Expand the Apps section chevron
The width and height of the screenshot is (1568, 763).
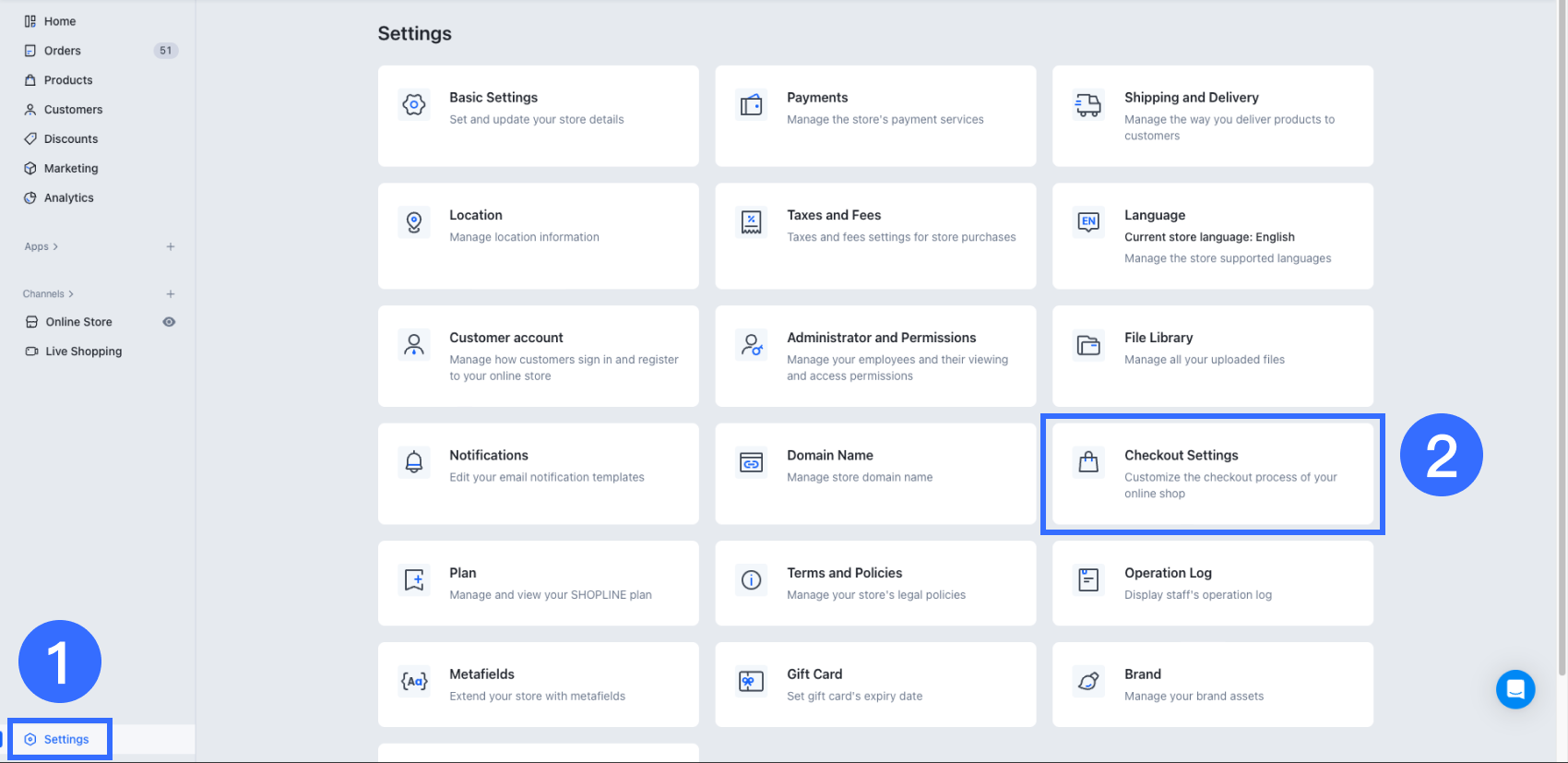click(55, 247)
